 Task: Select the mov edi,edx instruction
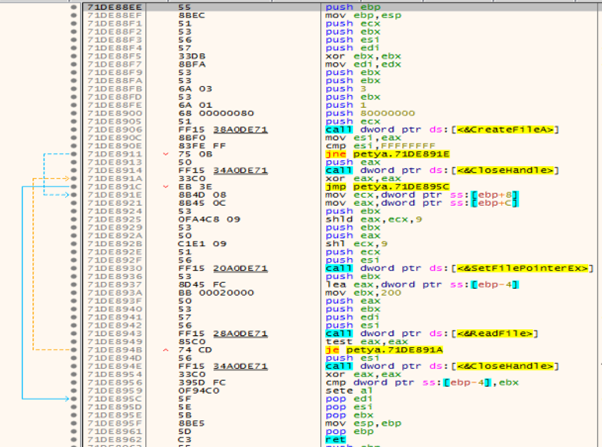pos(363,64)
